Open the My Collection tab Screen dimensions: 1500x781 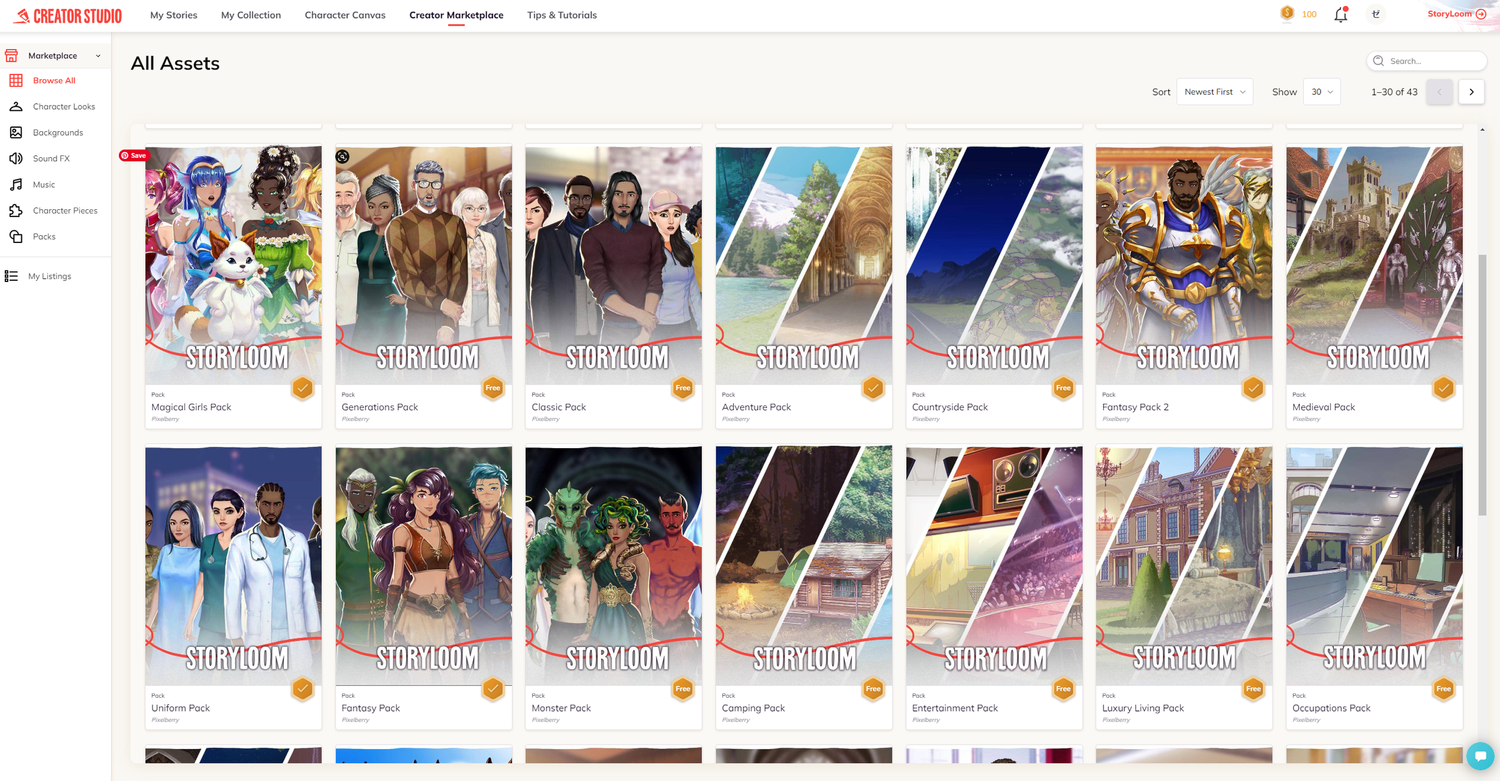click(251, 15)
